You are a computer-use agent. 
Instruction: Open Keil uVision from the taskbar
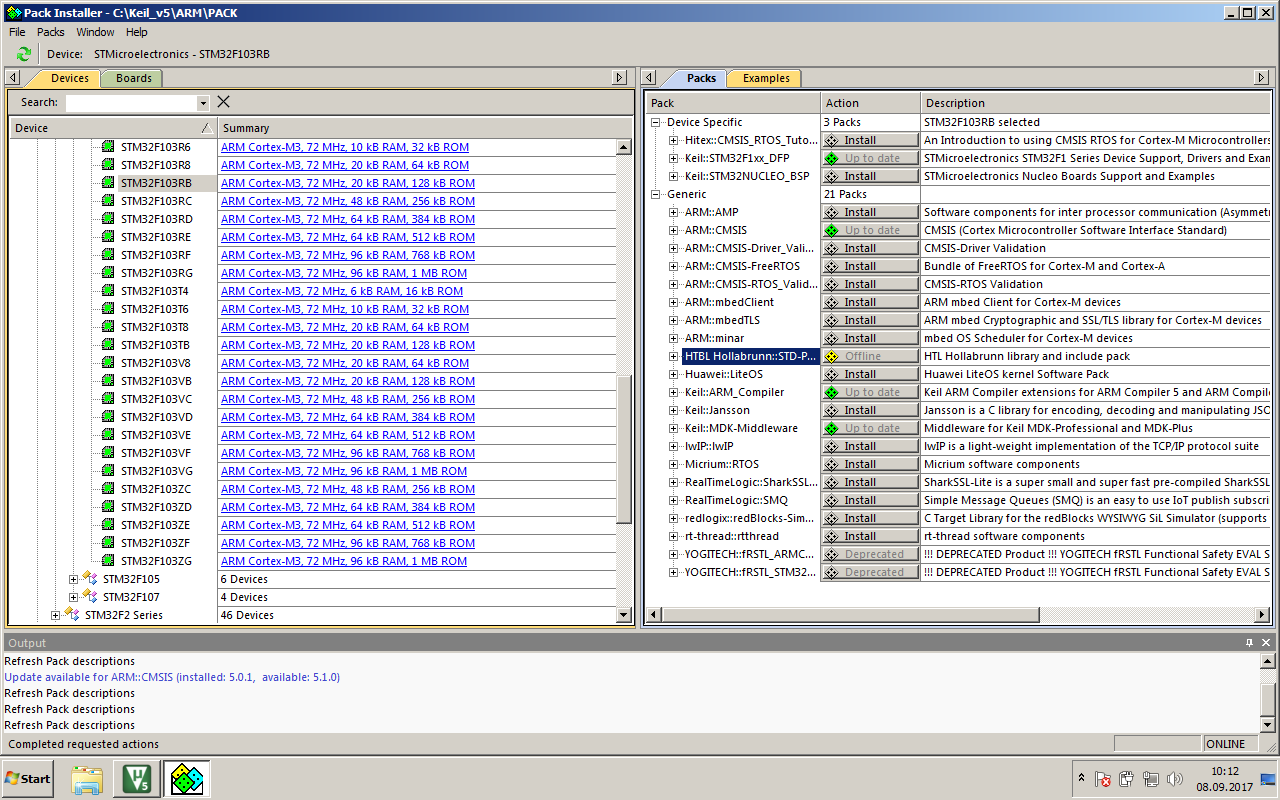click(x=135, y=779)
